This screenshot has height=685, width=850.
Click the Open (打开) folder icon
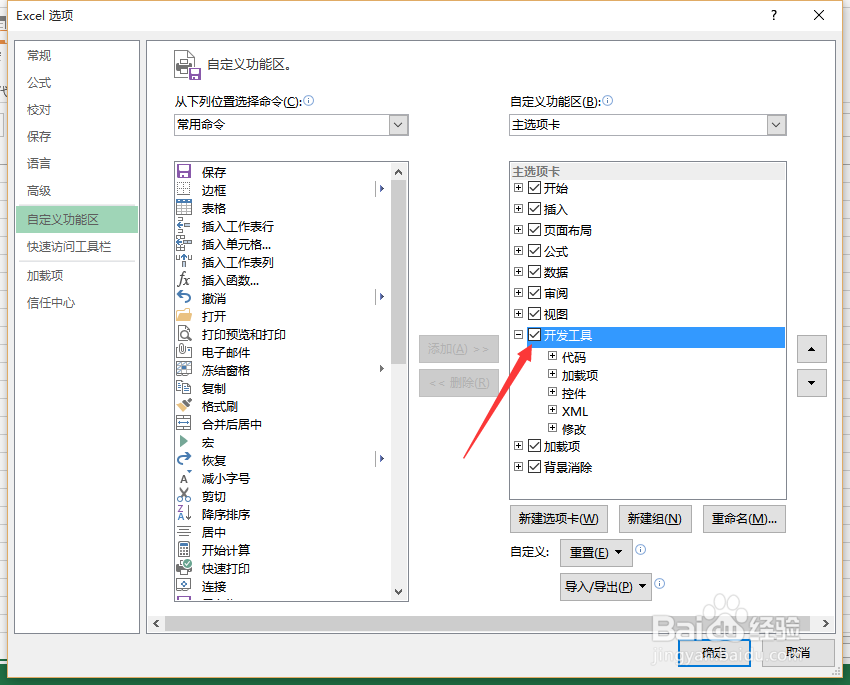(x=184, y=315)
